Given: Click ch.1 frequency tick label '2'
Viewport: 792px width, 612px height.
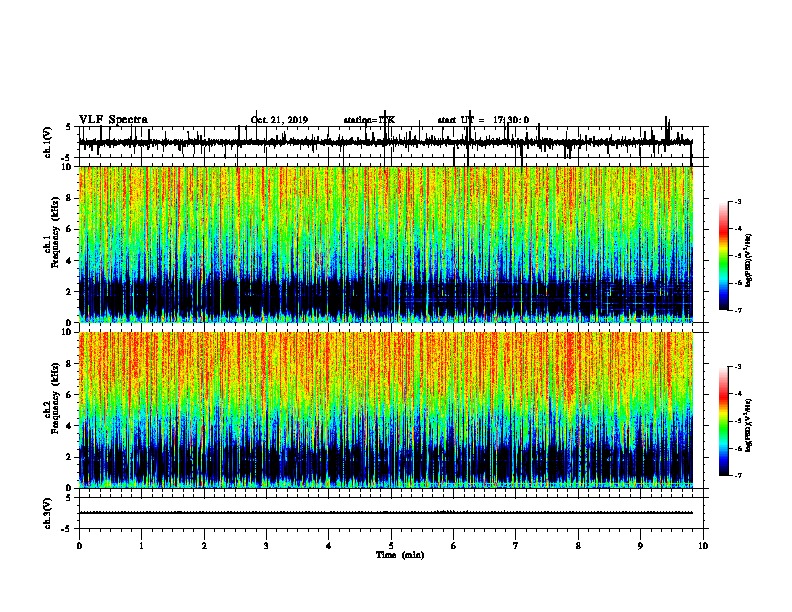Looking at the screenshot, I should tap(69, 291).
